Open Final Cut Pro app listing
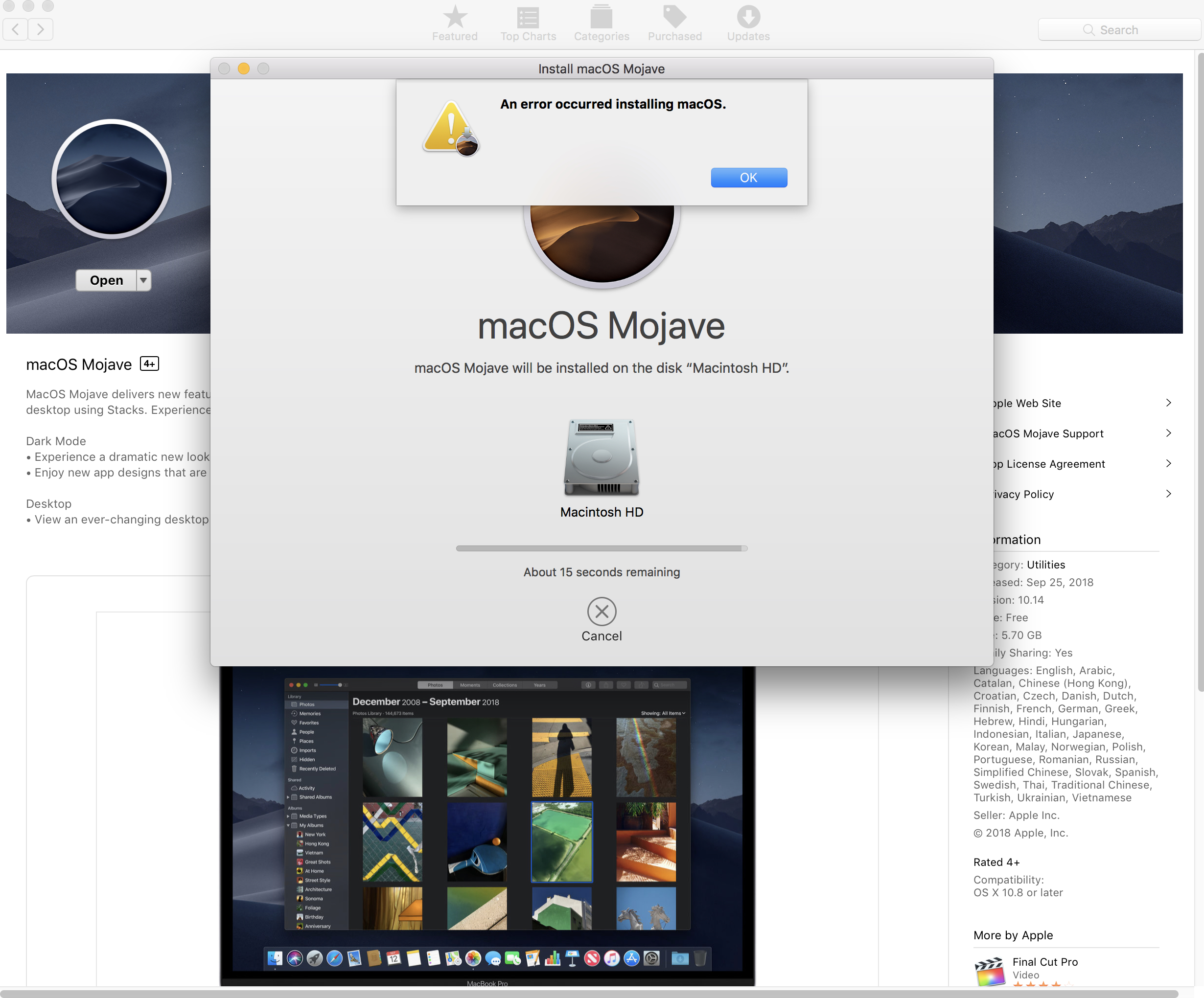1204x998 pixels. point(1044,962)
